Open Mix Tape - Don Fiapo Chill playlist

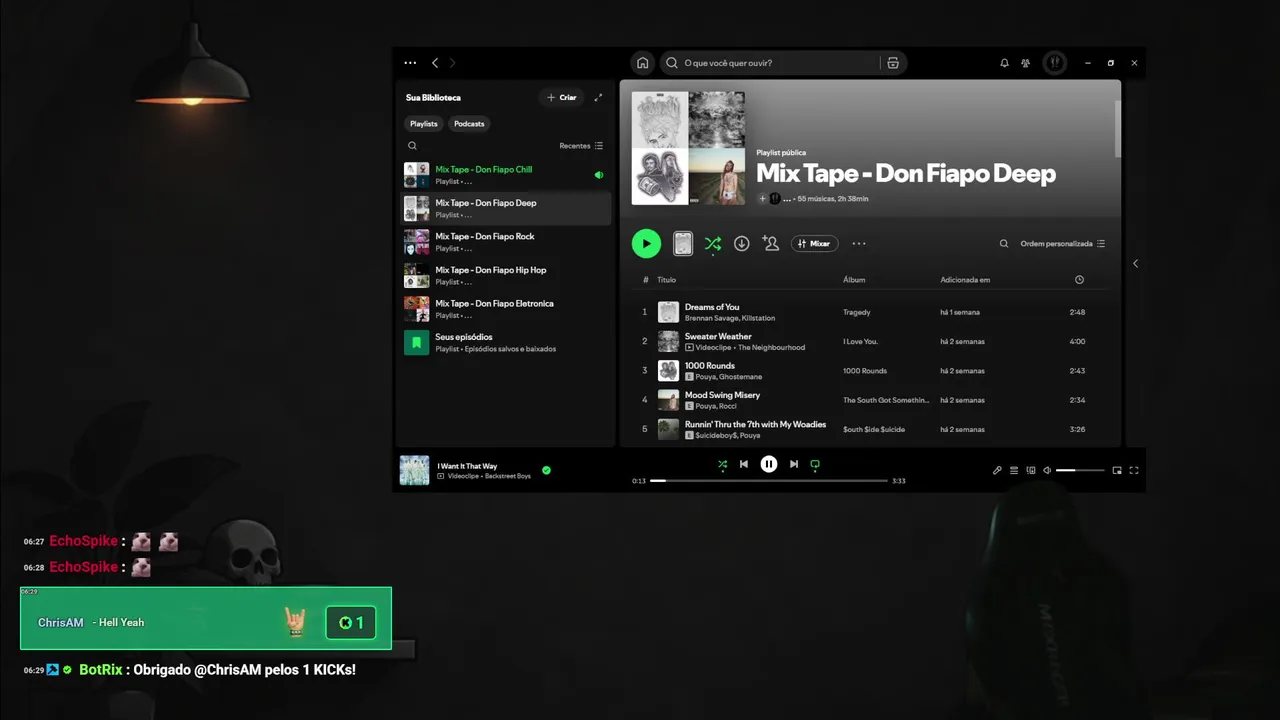[x=505, y=175]
